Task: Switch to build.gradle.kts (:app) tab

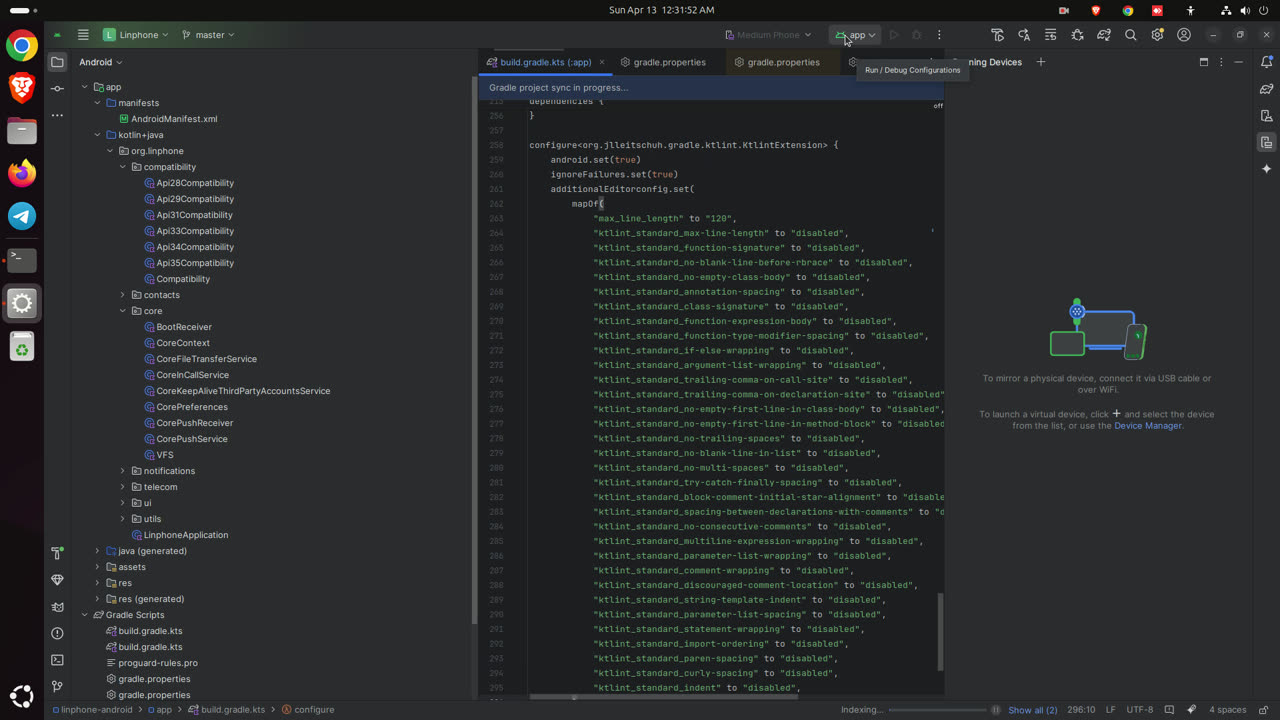Action: pyautogui.click(x=545, y=62)
